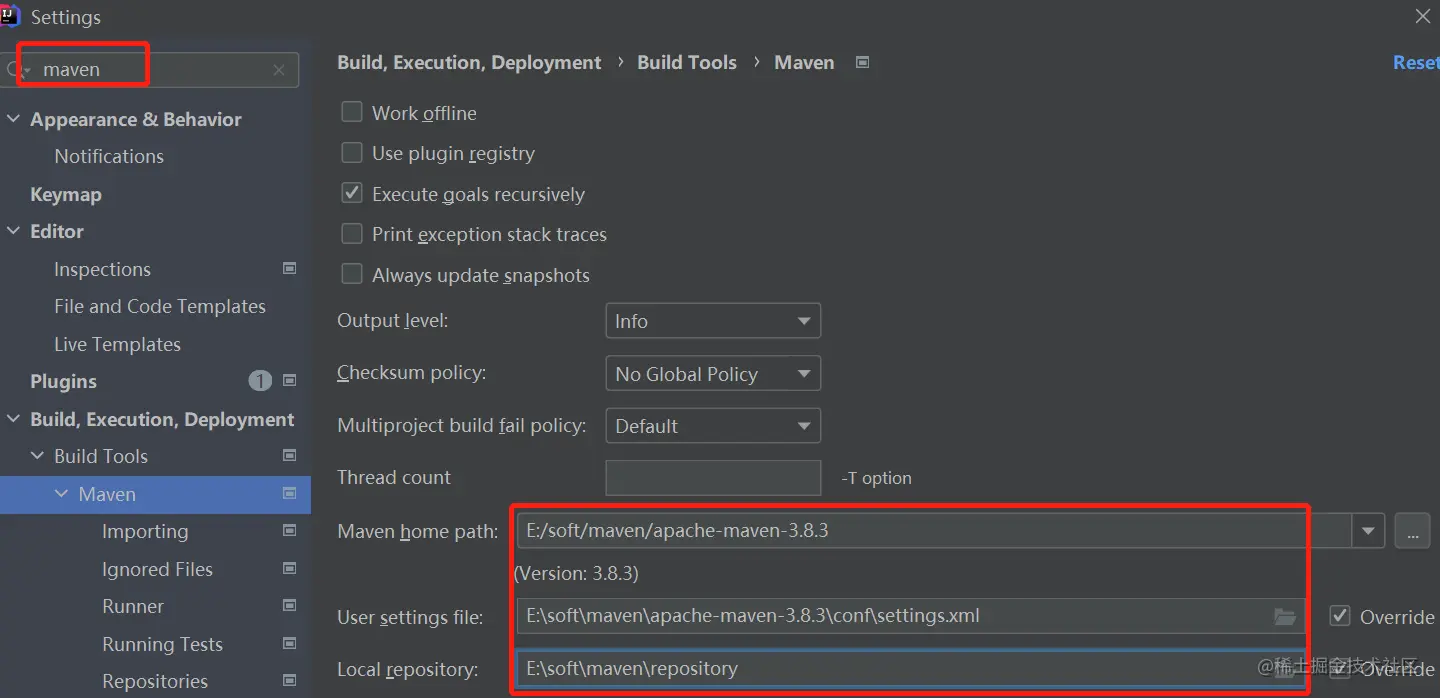Open the Output level dropdown
1440x698 pixels.
tap(713, 321)
